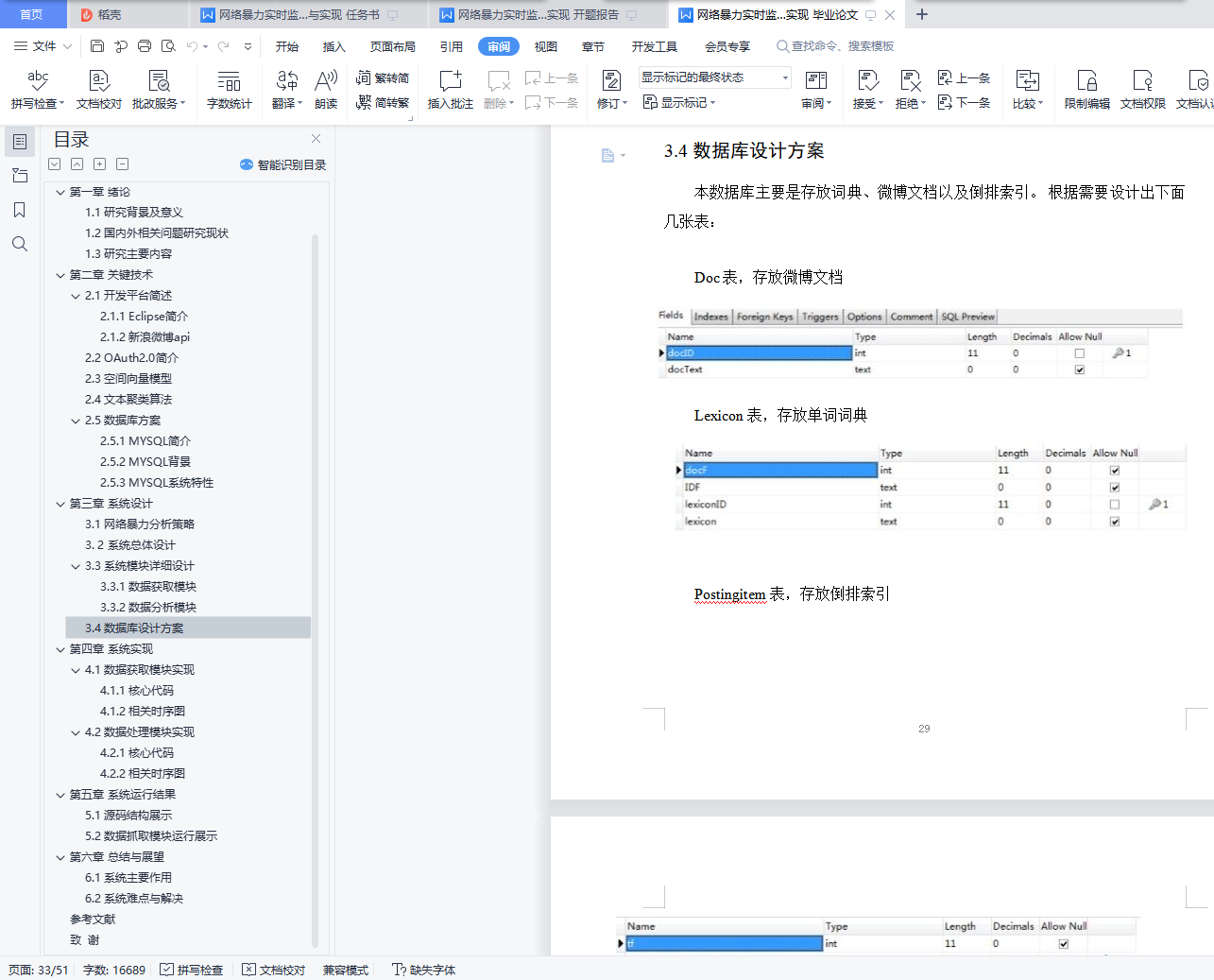Go to previous revision
Viewport: 1214px width, 980px height.
pyautogui.click(x=964, y=77)
